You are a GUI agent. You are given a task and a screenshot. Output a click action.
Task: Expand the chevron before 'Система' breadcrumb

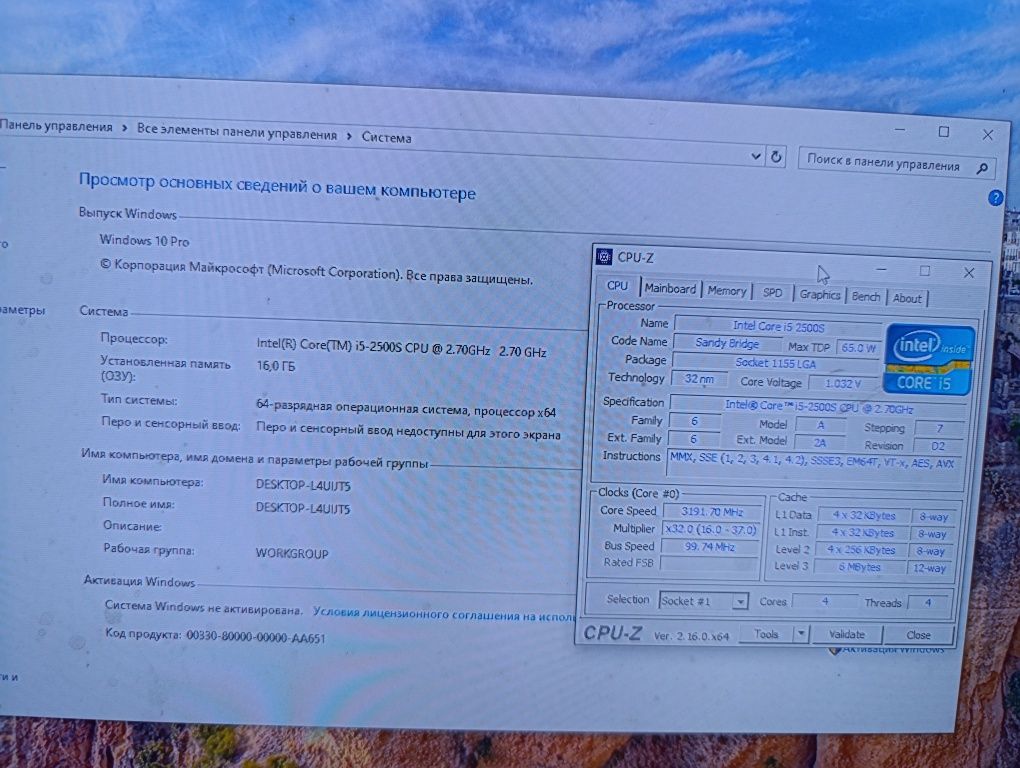click(x=349, y=137)
